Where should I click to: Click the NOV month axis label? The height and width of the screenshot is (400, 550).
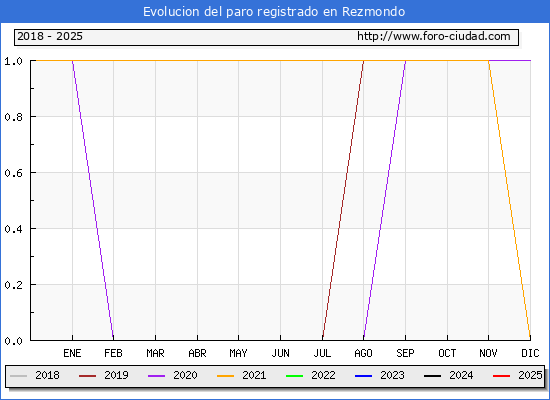(x=488, y=353)
